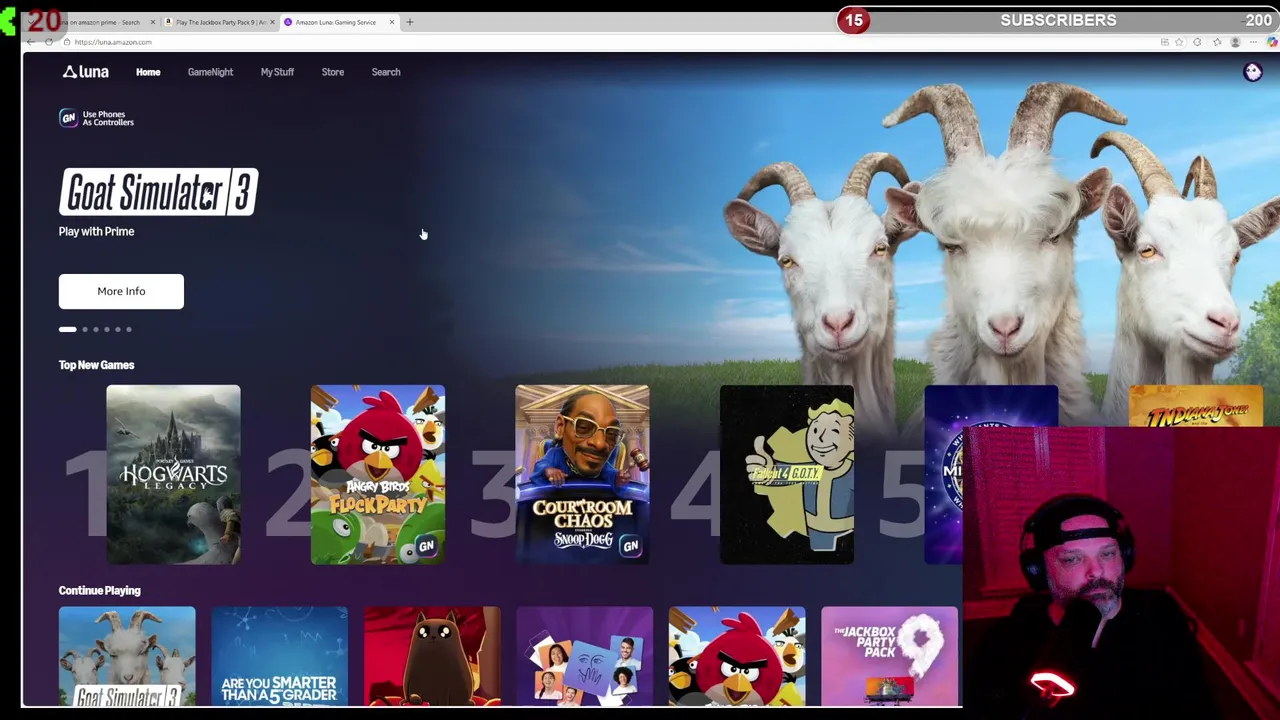This screenshot has height=720, width=1280.
Task: Click the Play with Prime text
Action: (96, 231)
